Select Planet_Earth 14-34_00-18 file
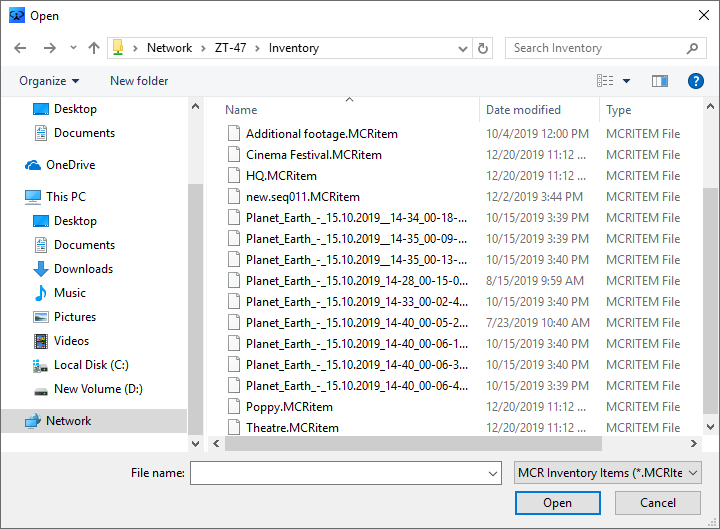720x529 pixels. click(356, 218)
